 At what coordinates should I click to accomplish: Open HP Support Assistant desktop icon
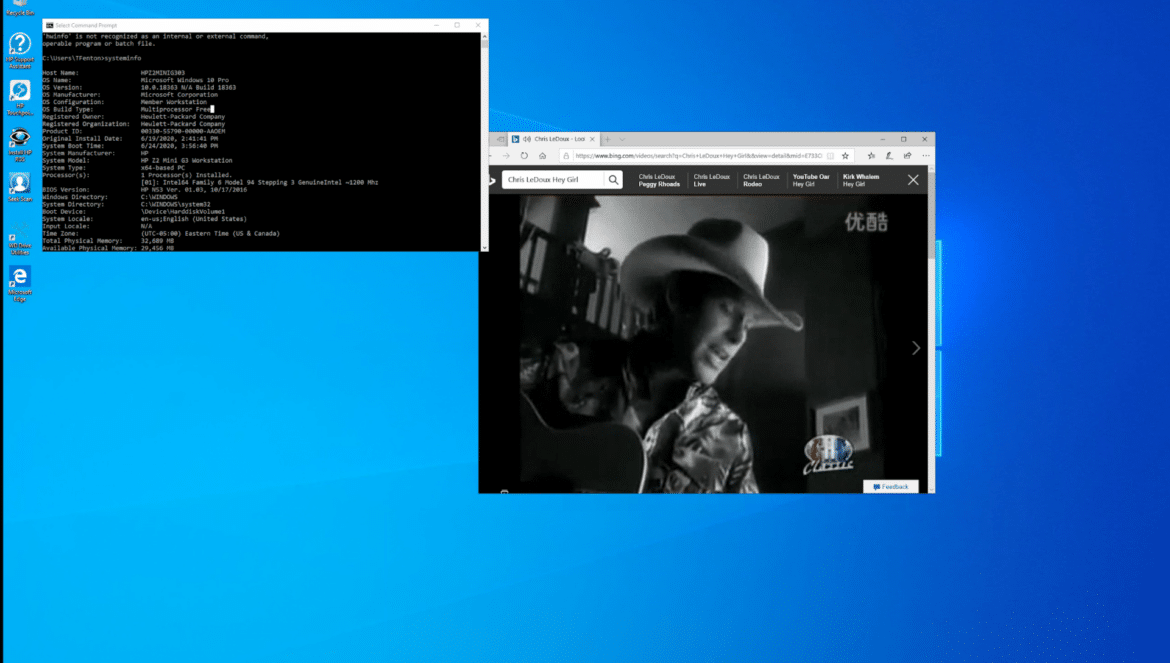tap(19, 49)
